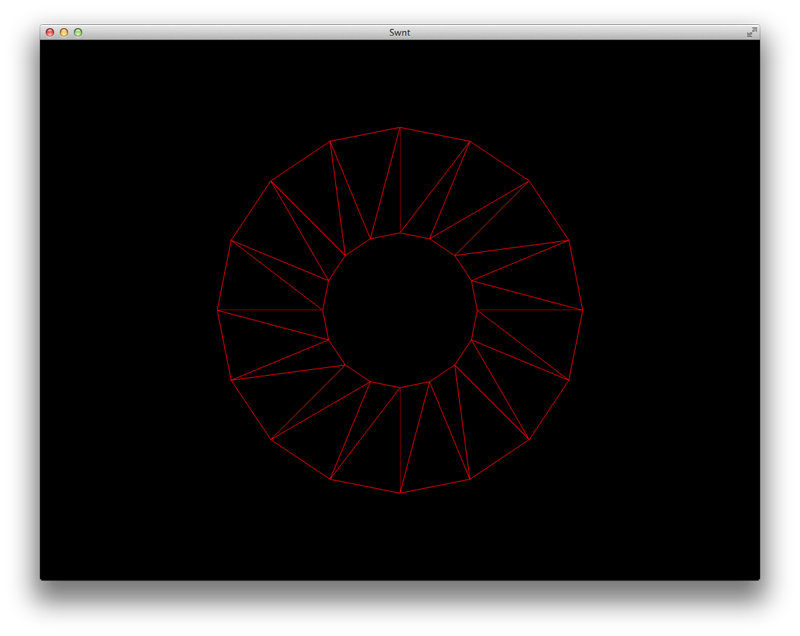The width and height of the screenshot is (800, 636).
Task: Click the rightmost vertex of the outer ring
Action: point(583,310)
